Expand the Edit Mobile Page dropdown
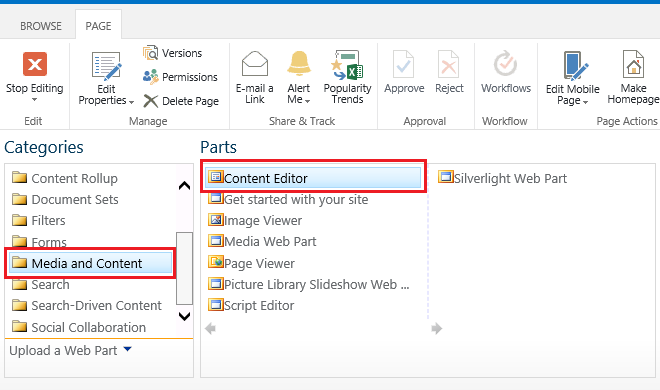 585,102
